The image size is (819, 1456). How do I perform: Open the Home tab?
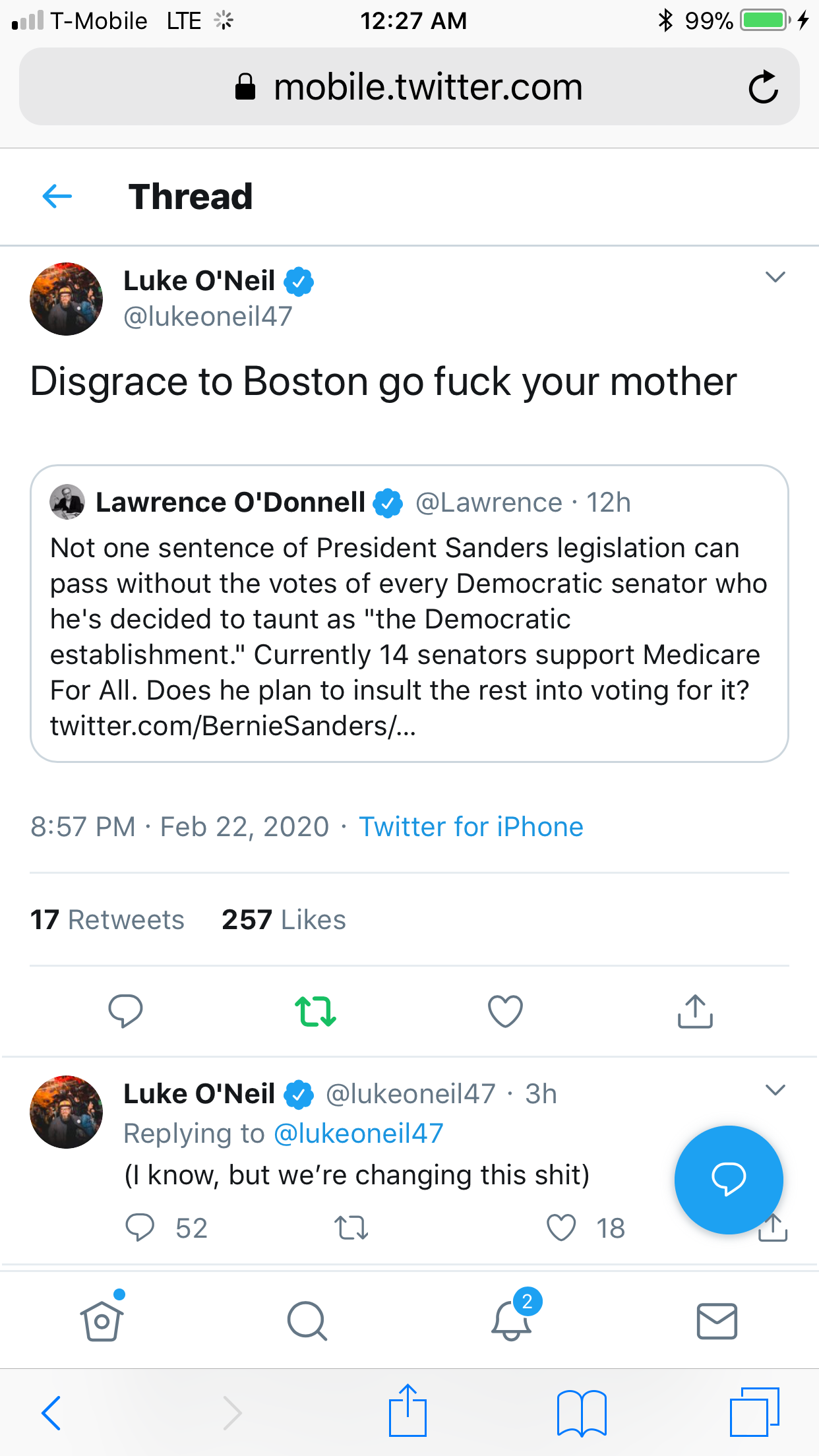[x=102, y=1321]
